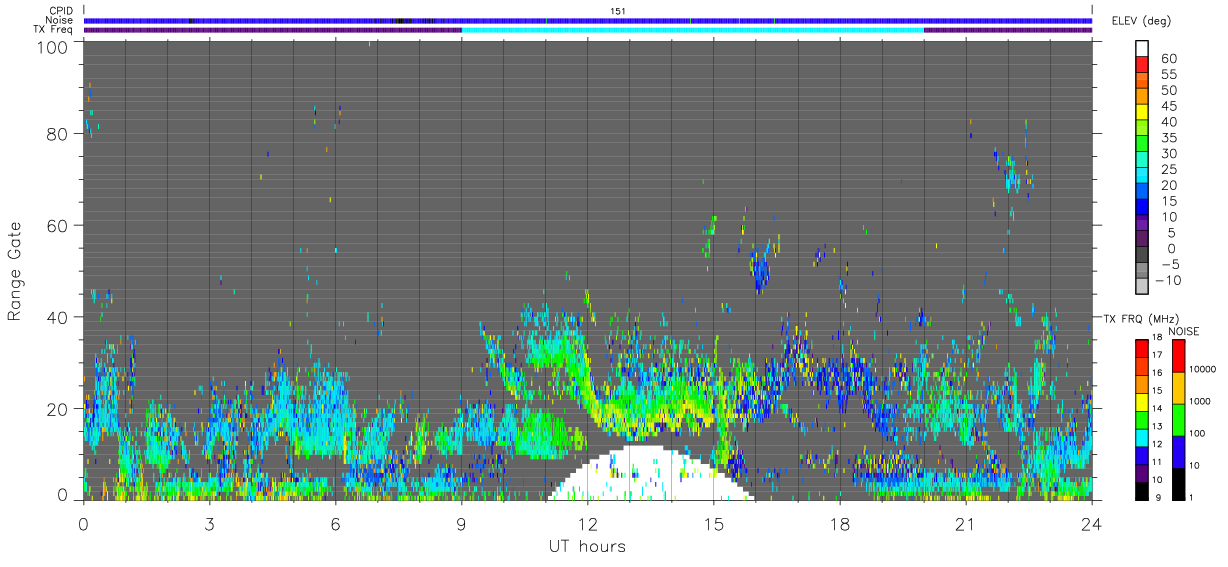Click the "Noise" row label at top left
This screenshot has width=1228, height=567.
60,20
